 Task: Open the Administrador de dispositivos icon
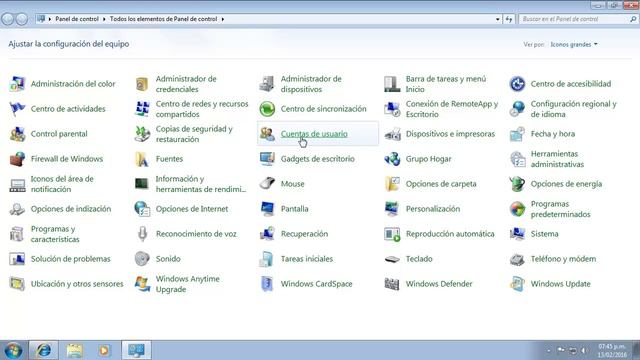pyautogui.click(x=267, y=84)
